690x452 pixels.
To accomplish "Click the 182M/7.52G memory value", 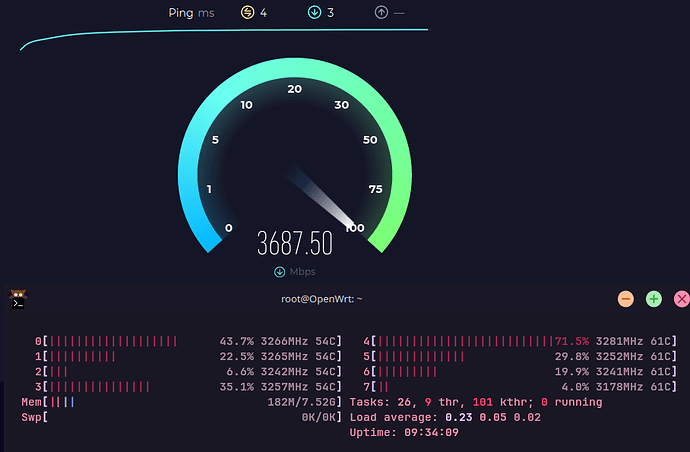I will (x=301, y=402).
